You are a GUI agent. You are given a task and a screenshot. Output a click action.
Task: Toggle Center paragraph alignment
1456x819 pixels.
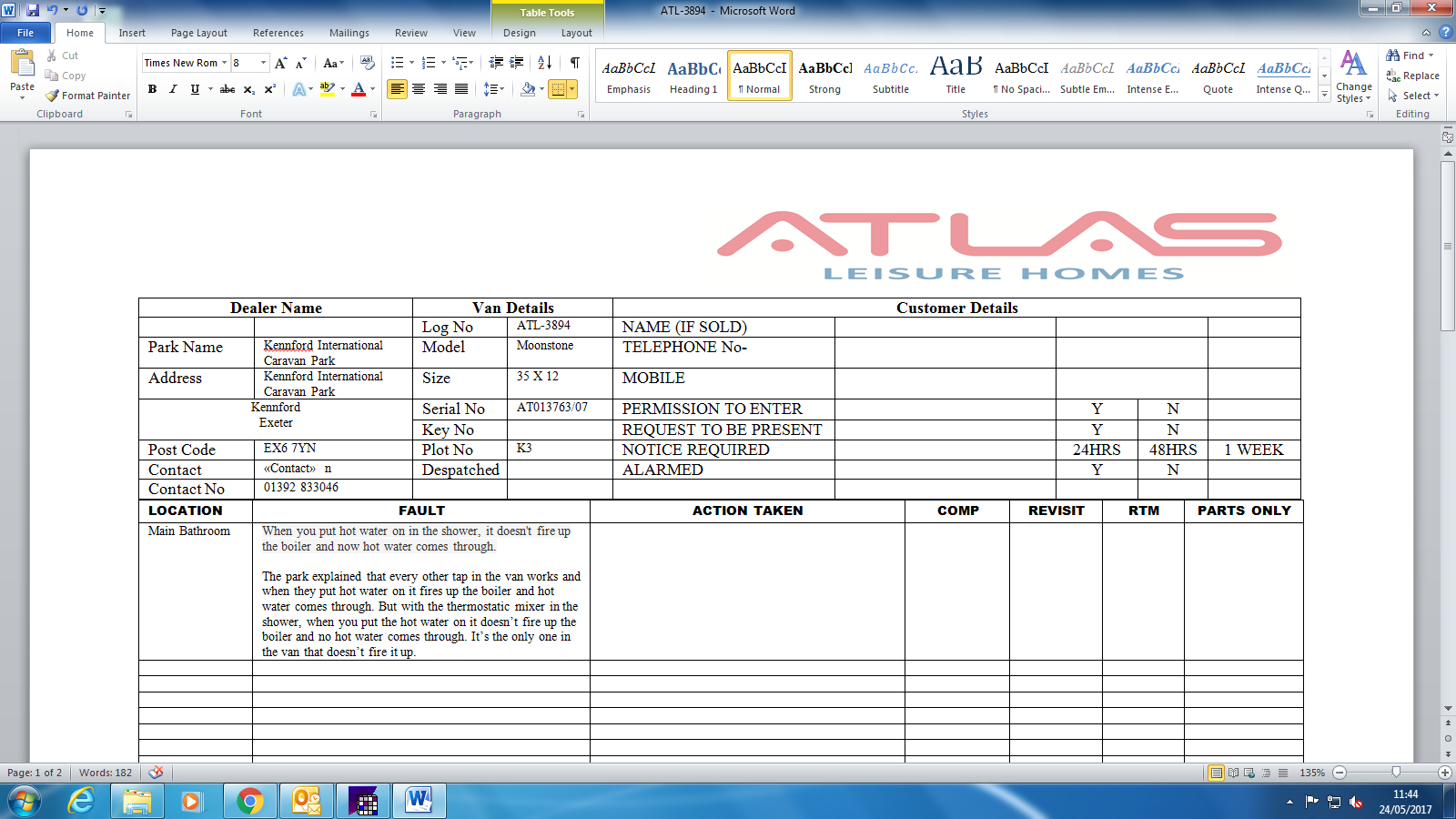coord(419,89)
